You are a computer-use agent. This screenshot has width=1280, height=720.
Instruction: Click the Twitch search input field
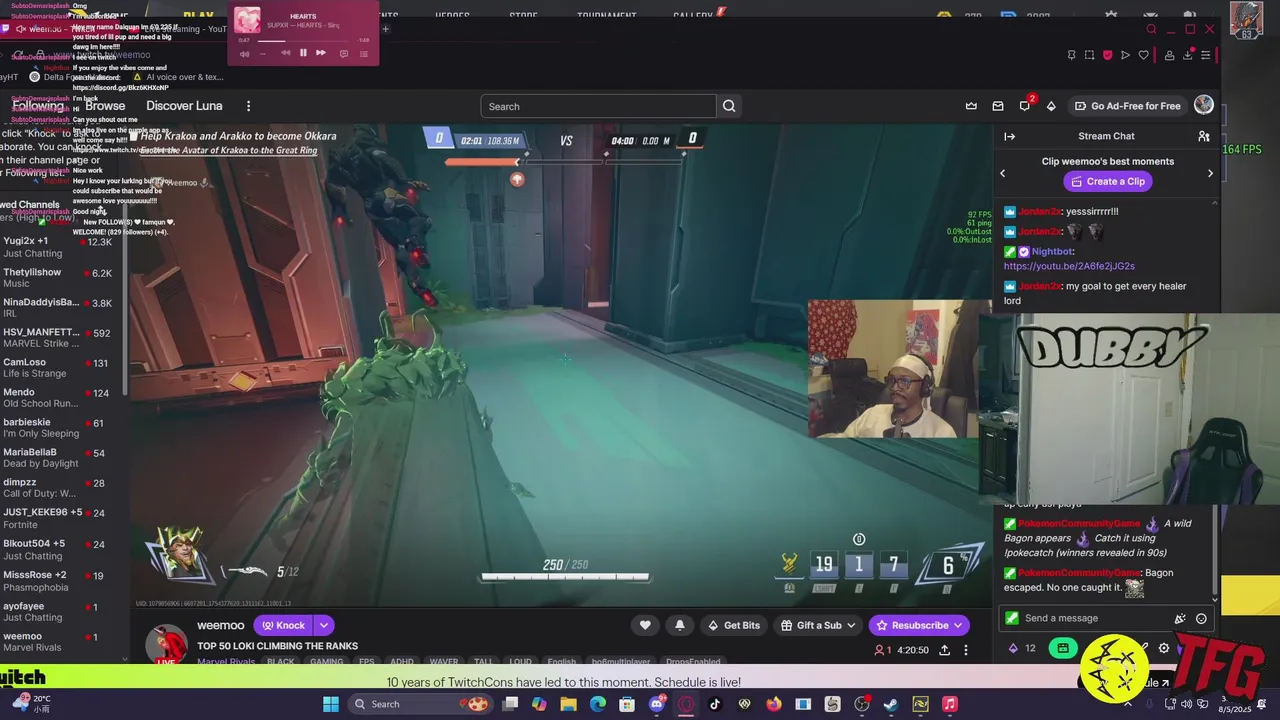598,106
